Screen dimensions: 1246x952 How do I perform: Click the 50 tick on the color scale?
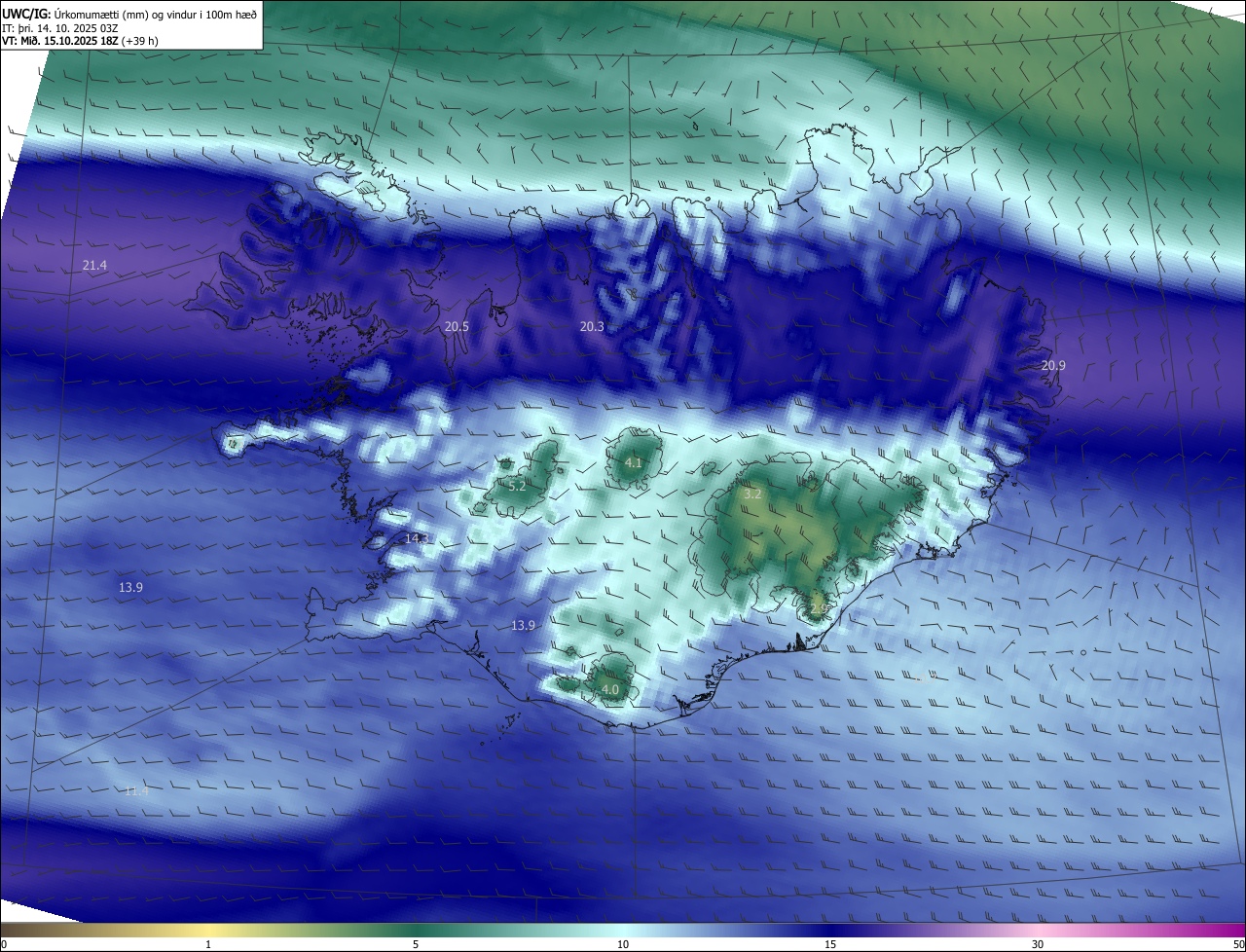(1238, 944)
